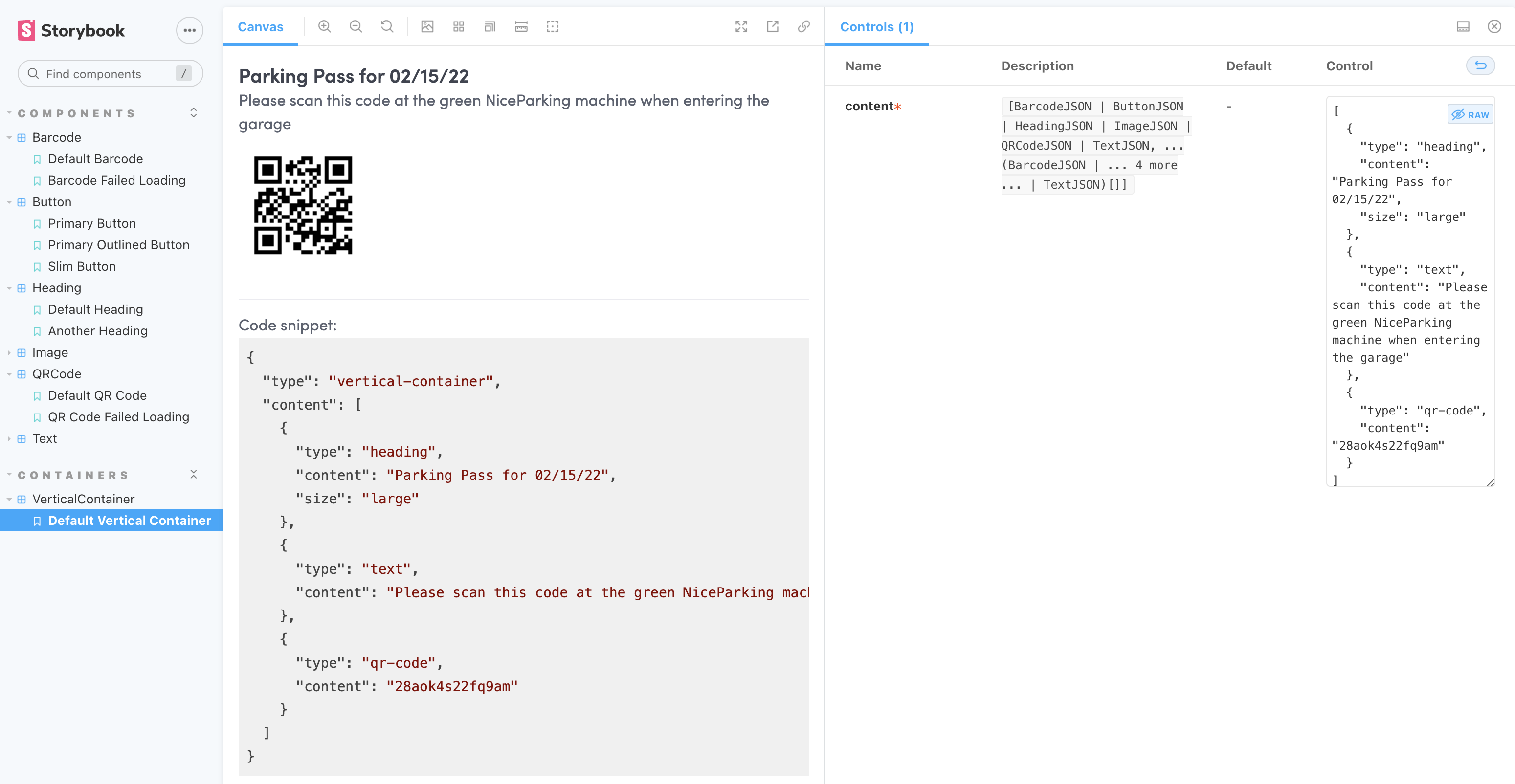Enable the measure ruler tool
Screen dimensions: 1515x784
click(521, 26)
